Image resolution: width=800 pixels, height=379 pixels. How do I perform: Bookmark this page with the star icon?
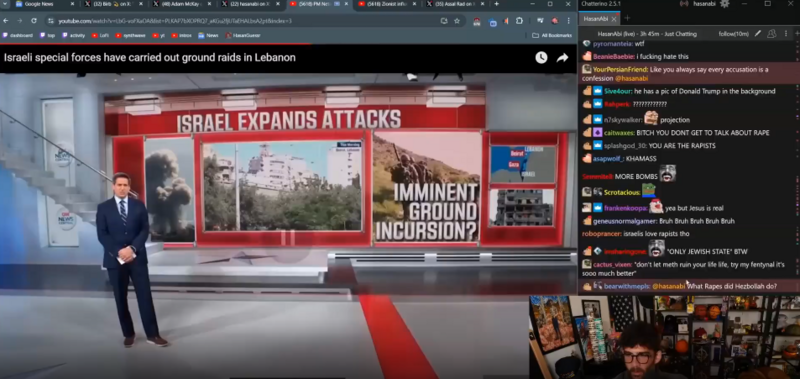457,21
